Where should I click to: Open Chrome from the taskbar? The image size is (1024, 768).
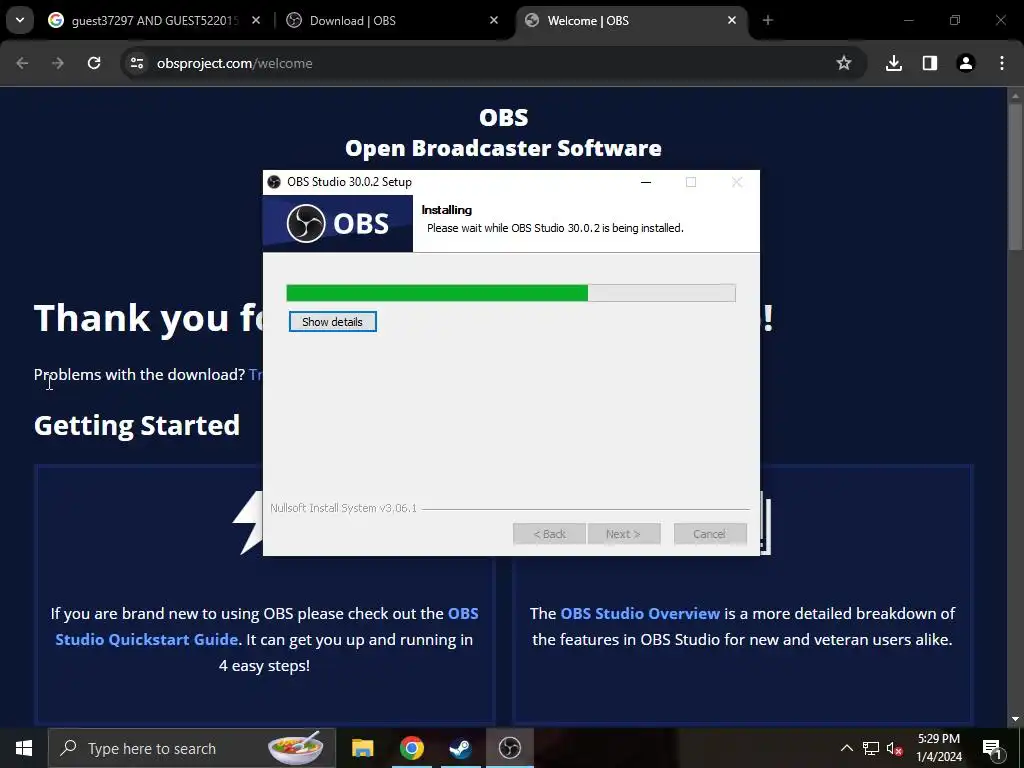(411, 748)
